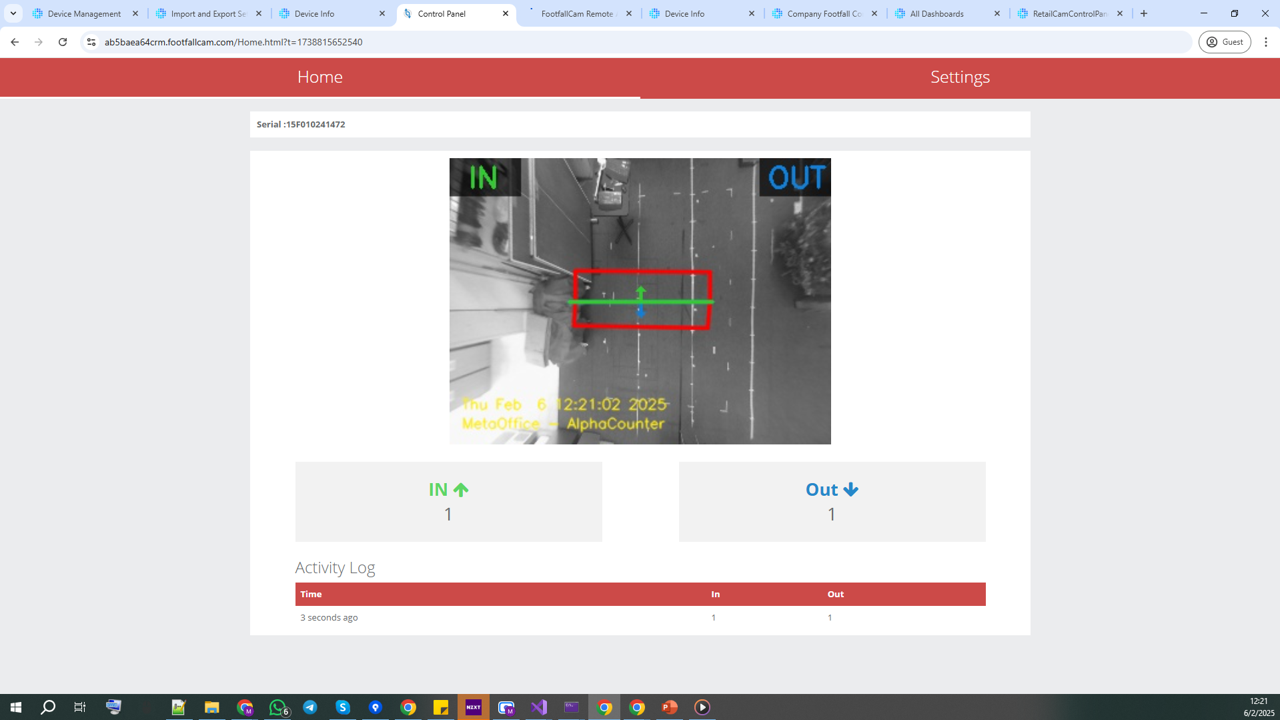The image size is (1280, 720).
Task: Click the Guest profile button
Action: pyautogui.click(x=1224, y=42)
